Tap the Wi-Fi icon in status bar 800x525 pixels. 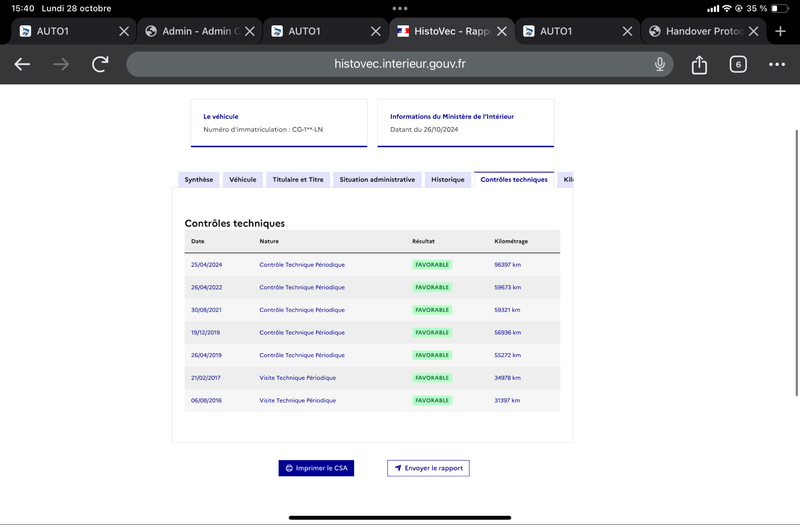[x=727, y=8]
